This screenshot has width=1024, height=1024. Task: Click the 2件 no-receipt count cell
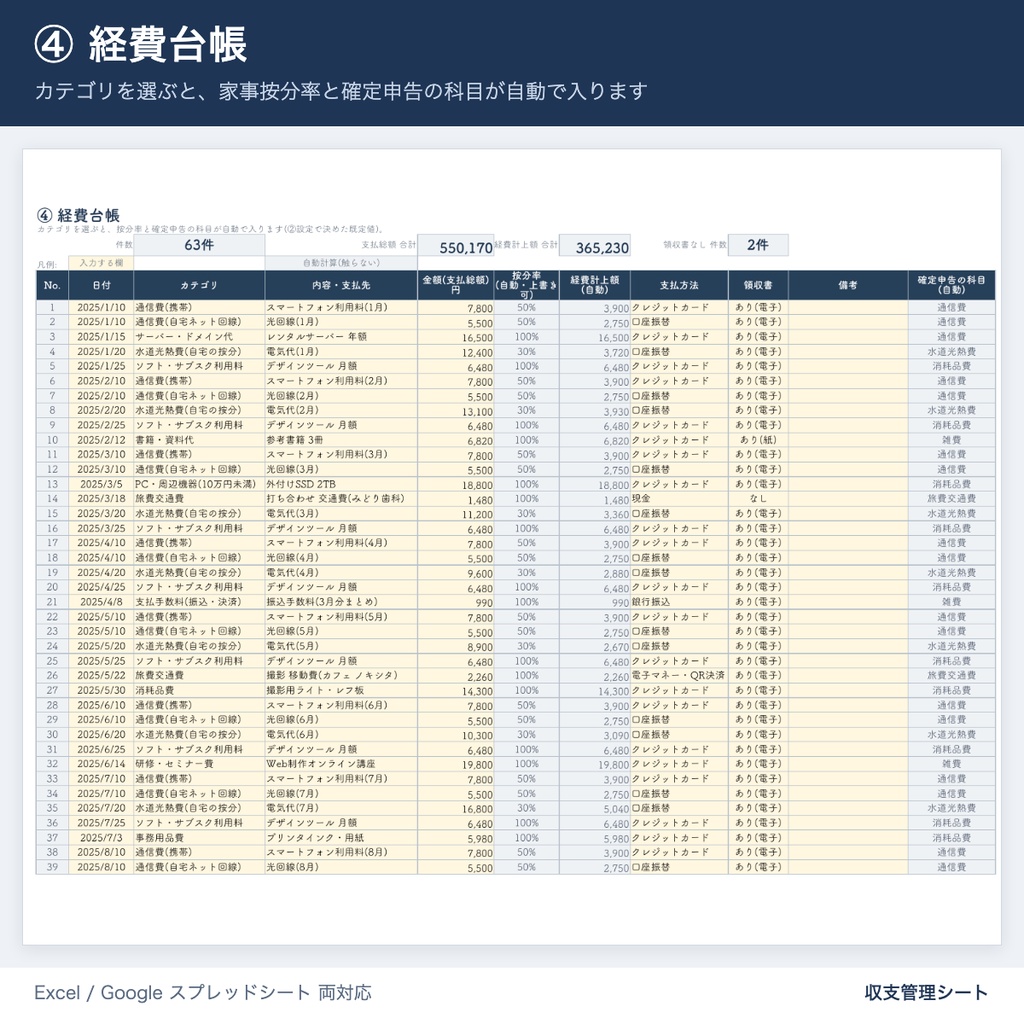pyautogui.click(x=758, y=245)
